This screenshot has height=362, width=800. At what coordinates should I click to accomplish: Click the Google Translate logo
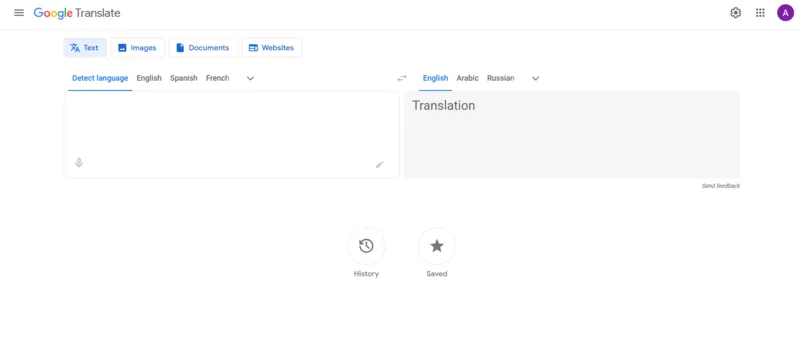[77, 13]
